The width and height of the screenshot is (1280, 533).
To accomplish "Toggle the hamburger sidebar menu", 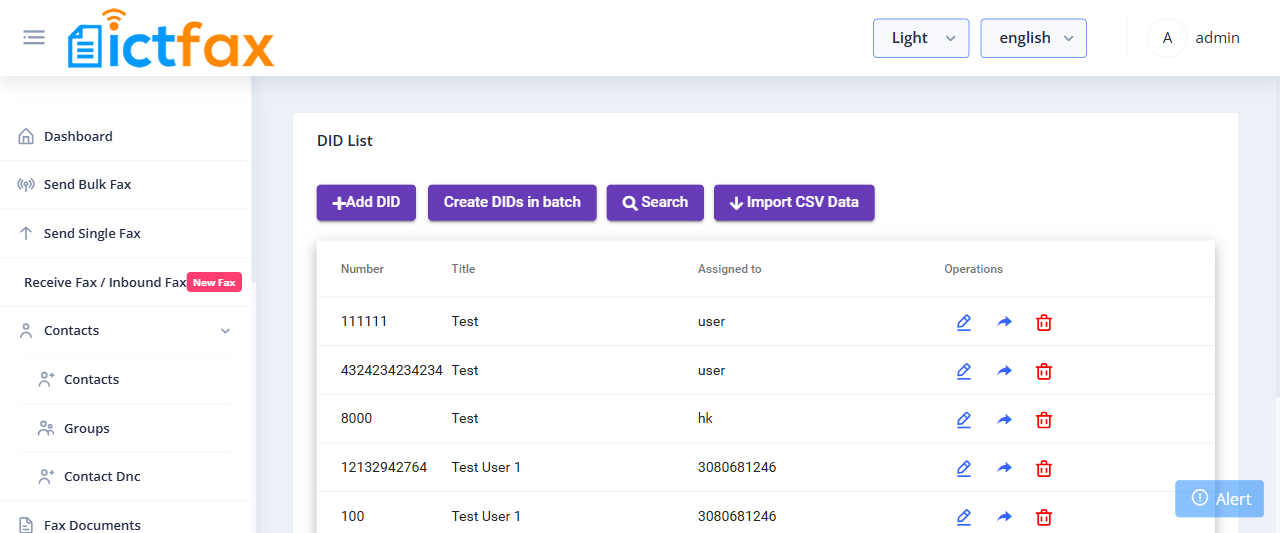I will click(x=34, y=37).
